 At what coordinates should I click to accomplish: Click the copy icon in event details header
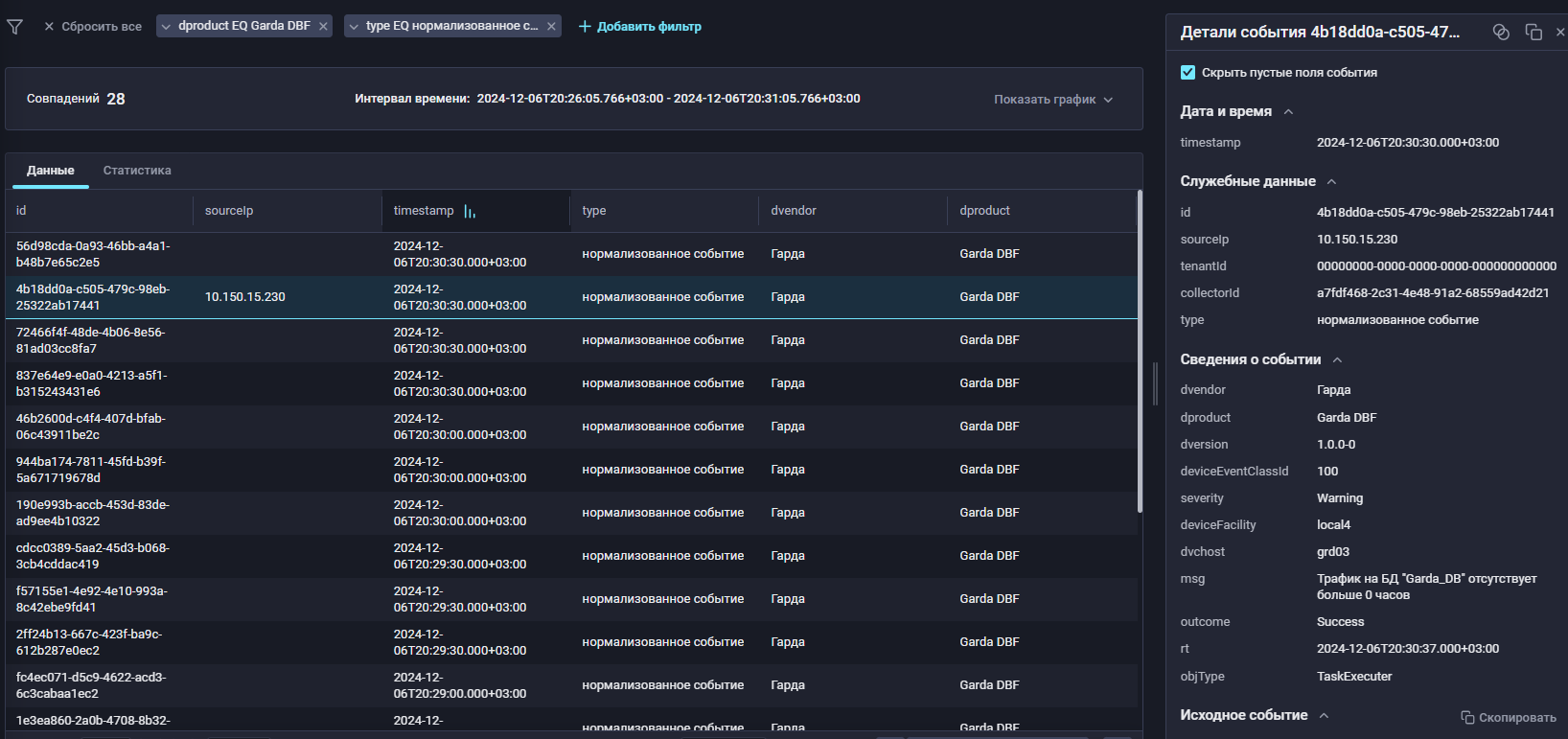tap(1533, 33)
